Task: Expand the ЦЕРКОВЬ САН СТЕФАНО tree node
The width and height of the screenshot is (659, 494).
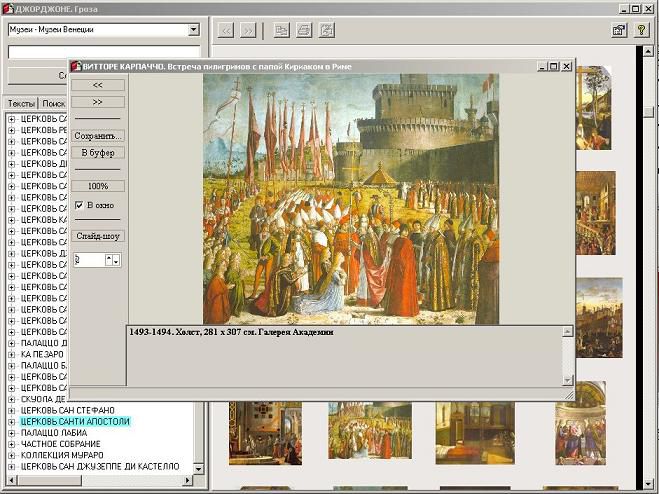Action: click(12, 411)
